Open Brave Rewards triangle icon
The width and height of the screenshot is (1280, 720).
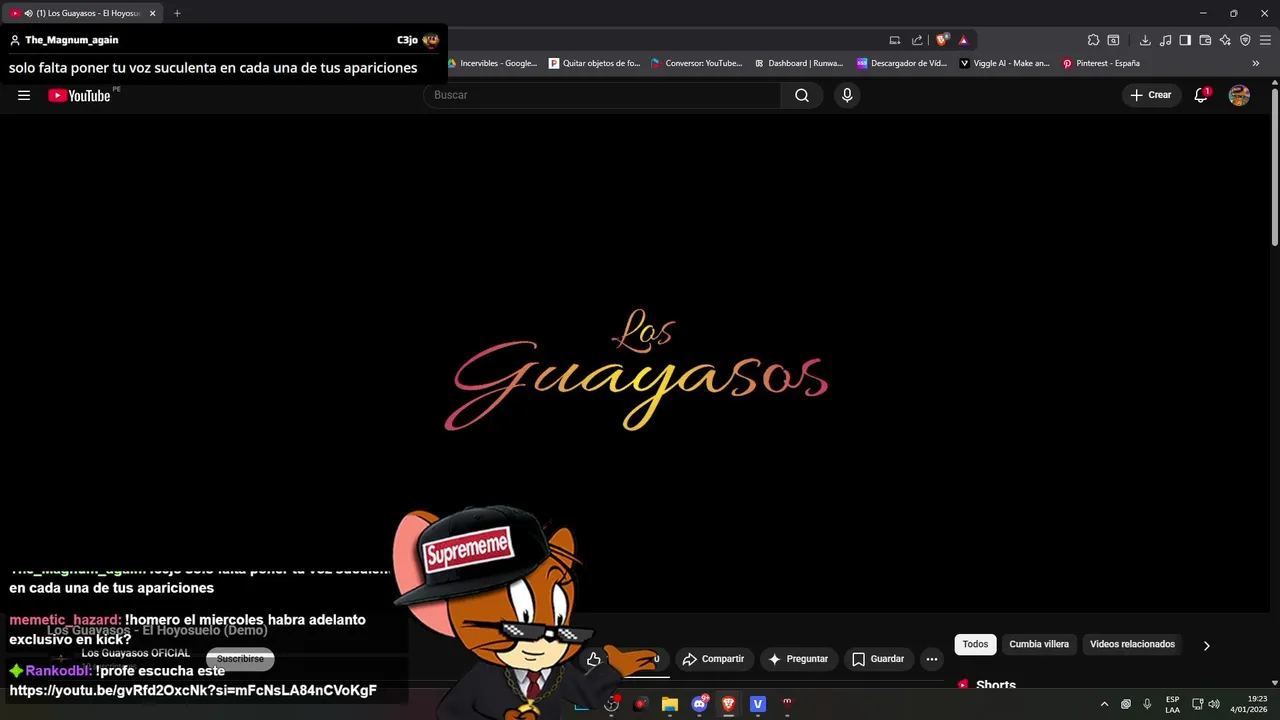(964, 40)
